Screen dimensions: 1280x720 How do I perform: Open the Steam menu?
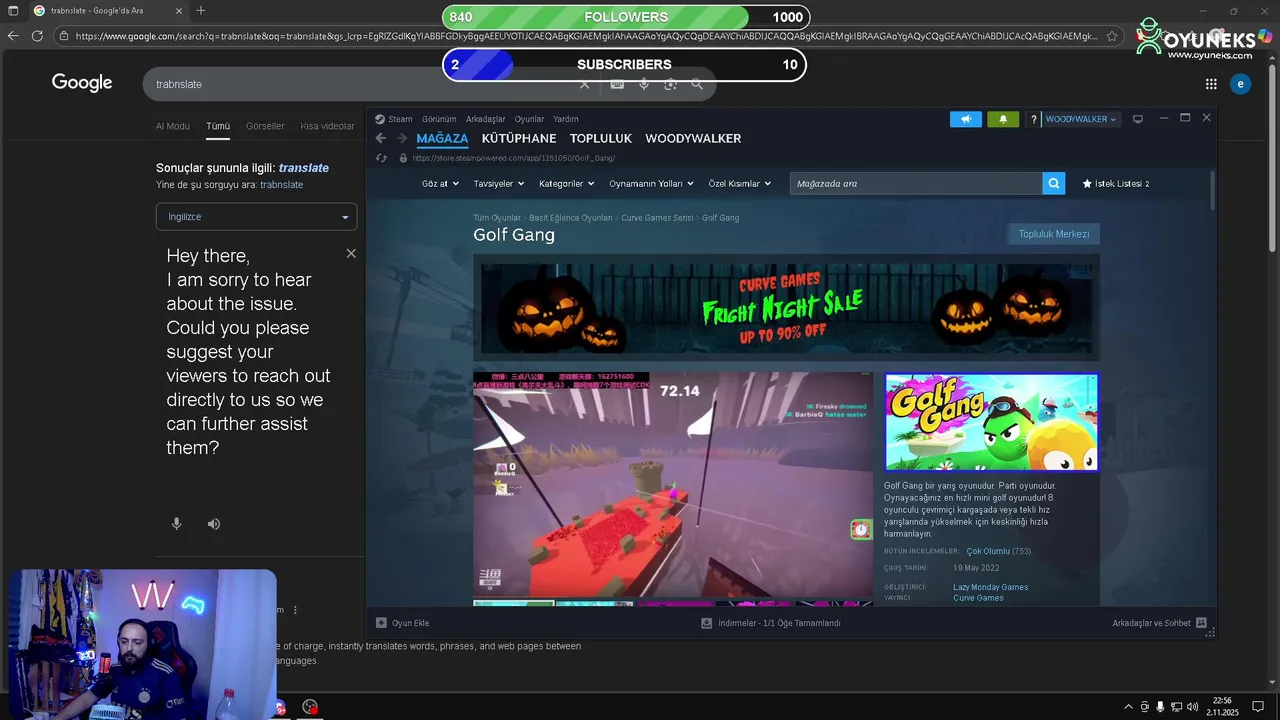point(400,119)
